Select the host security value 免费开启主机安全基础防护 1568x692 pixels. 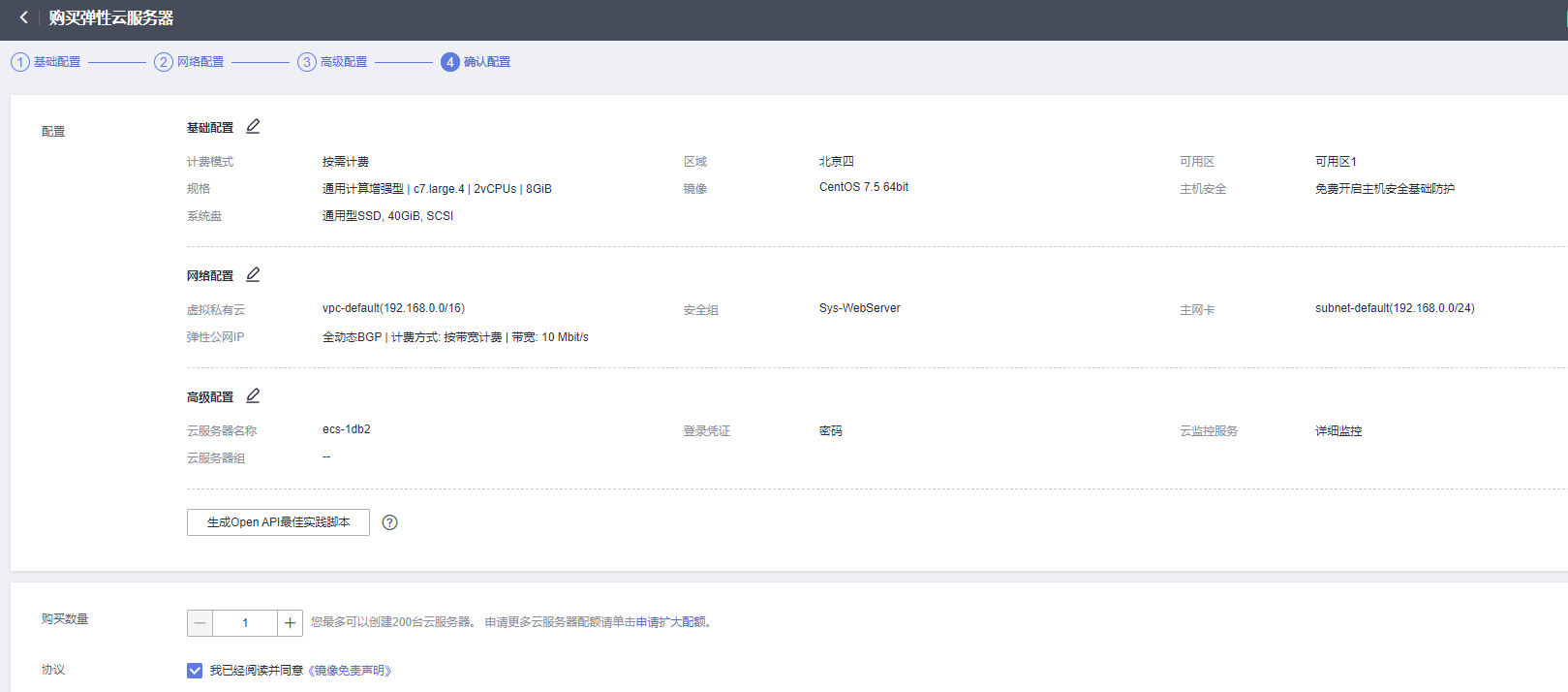tap(1385, 189)
